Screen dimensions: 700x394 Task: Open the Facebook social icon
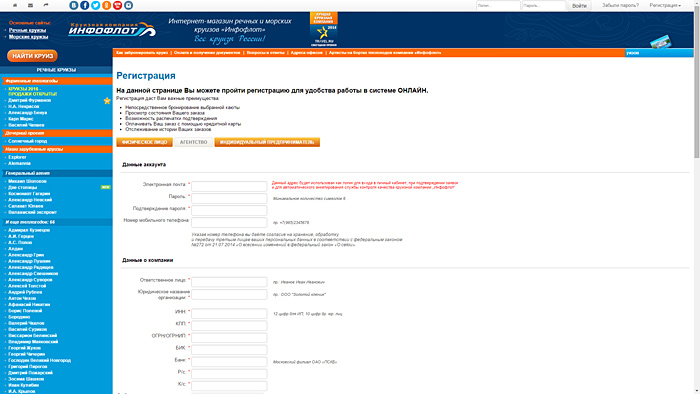tap(85, 5)
